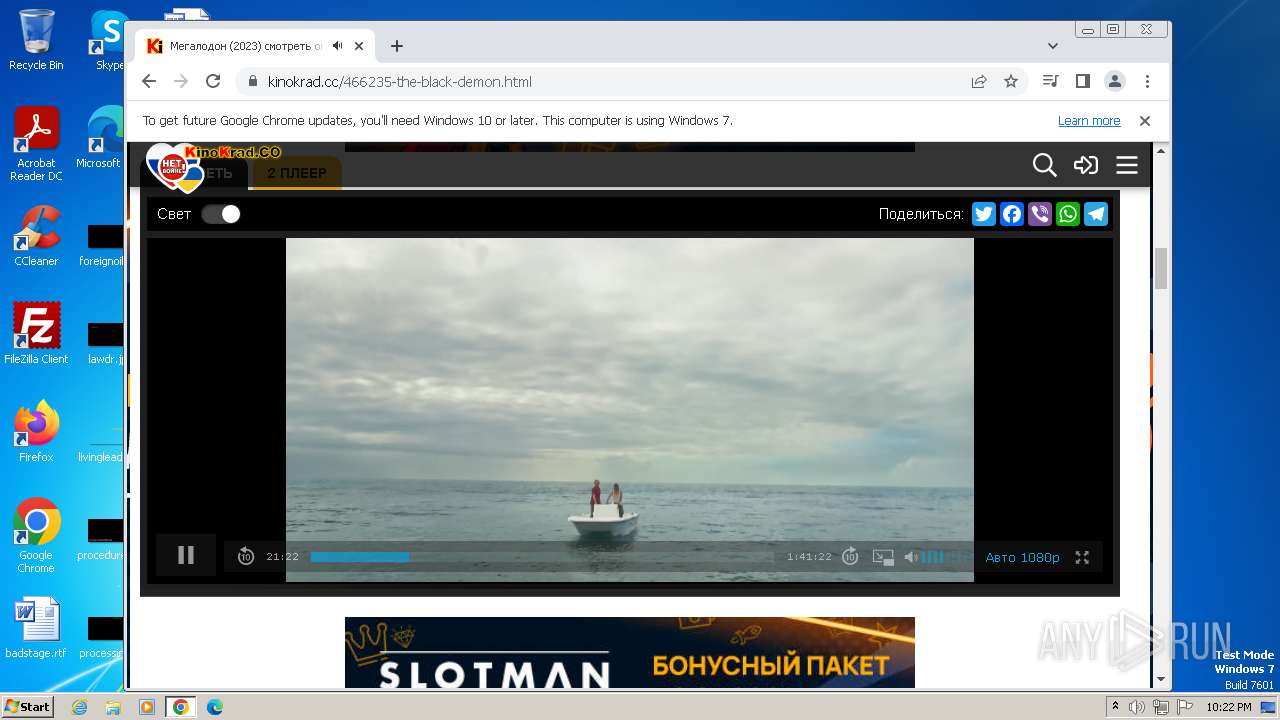Open a new Chrome tab
The height and width of the screenshot is (720, 1280).
397,46
